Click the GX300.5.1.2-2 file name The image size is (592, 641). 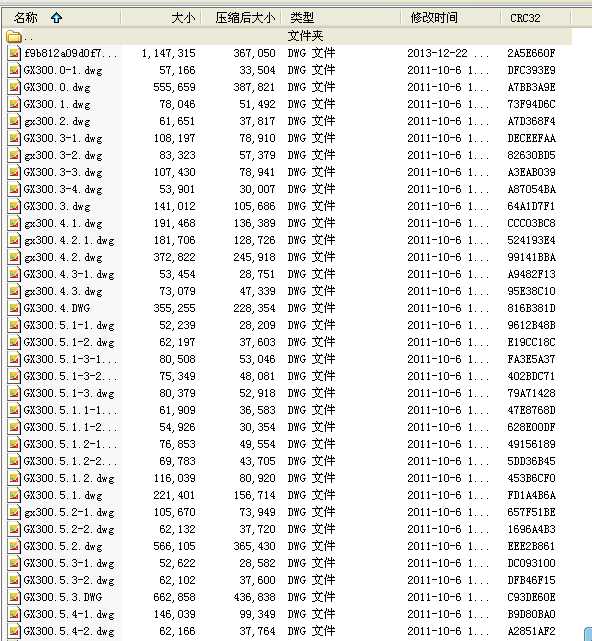coord(70,461)
